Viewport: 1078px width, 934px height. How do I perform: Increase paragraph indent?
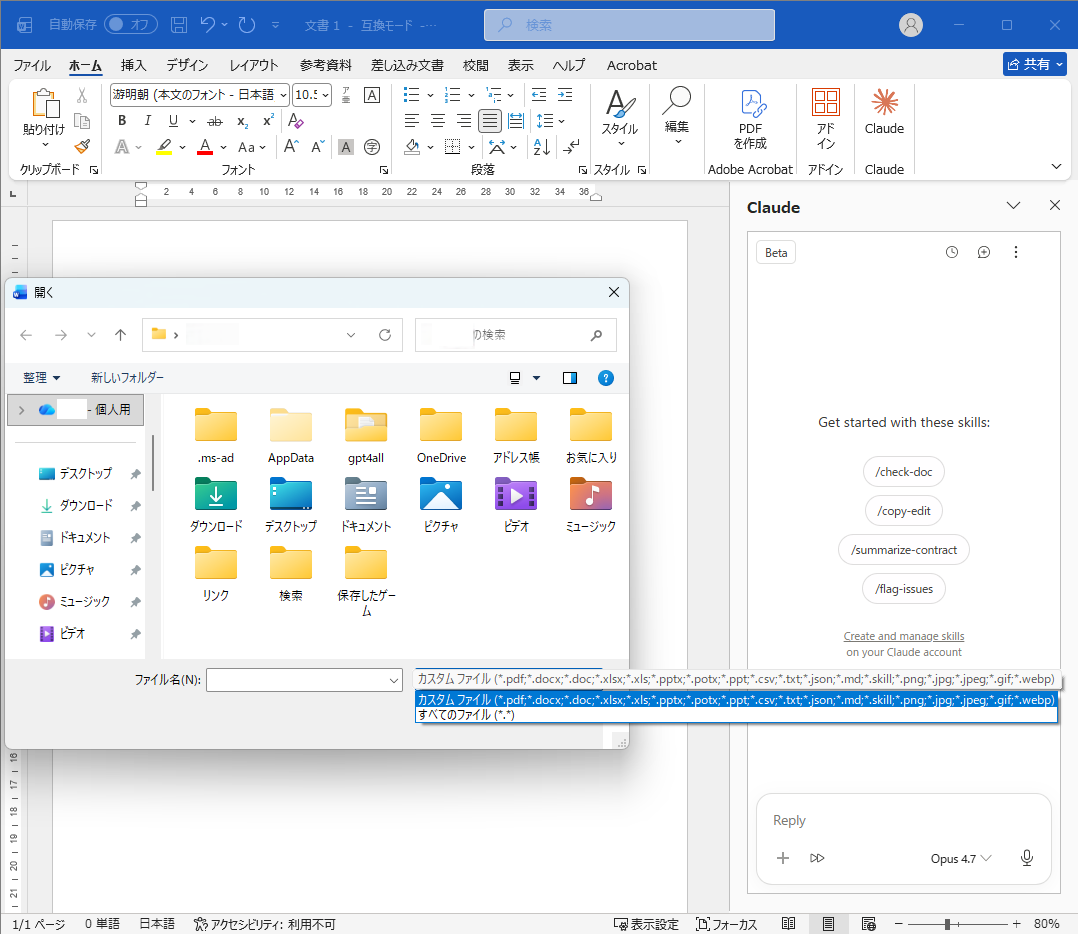tap(565, 94)
